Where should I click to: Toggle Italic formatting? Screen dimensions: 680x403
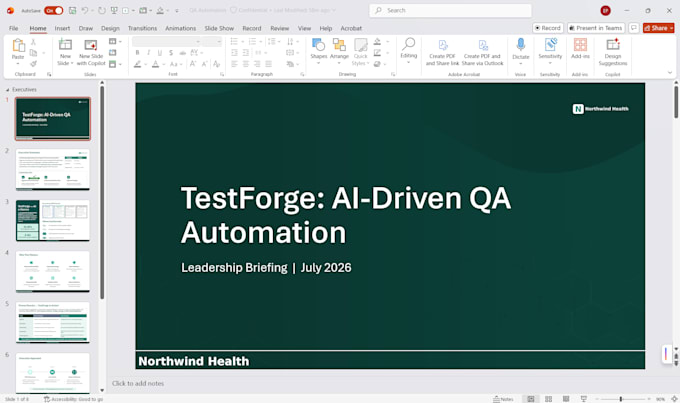[148, 52]
